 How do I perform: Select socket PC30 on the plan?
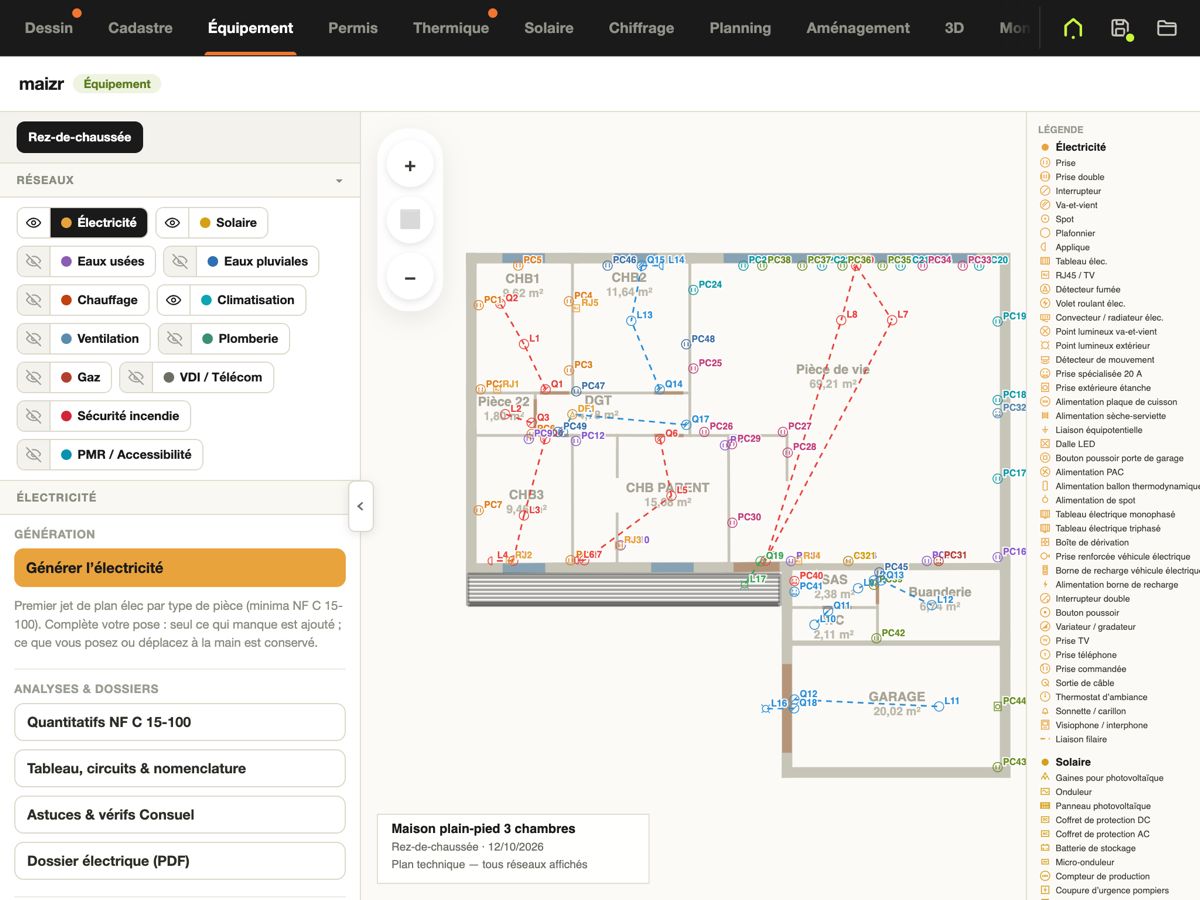732,520
